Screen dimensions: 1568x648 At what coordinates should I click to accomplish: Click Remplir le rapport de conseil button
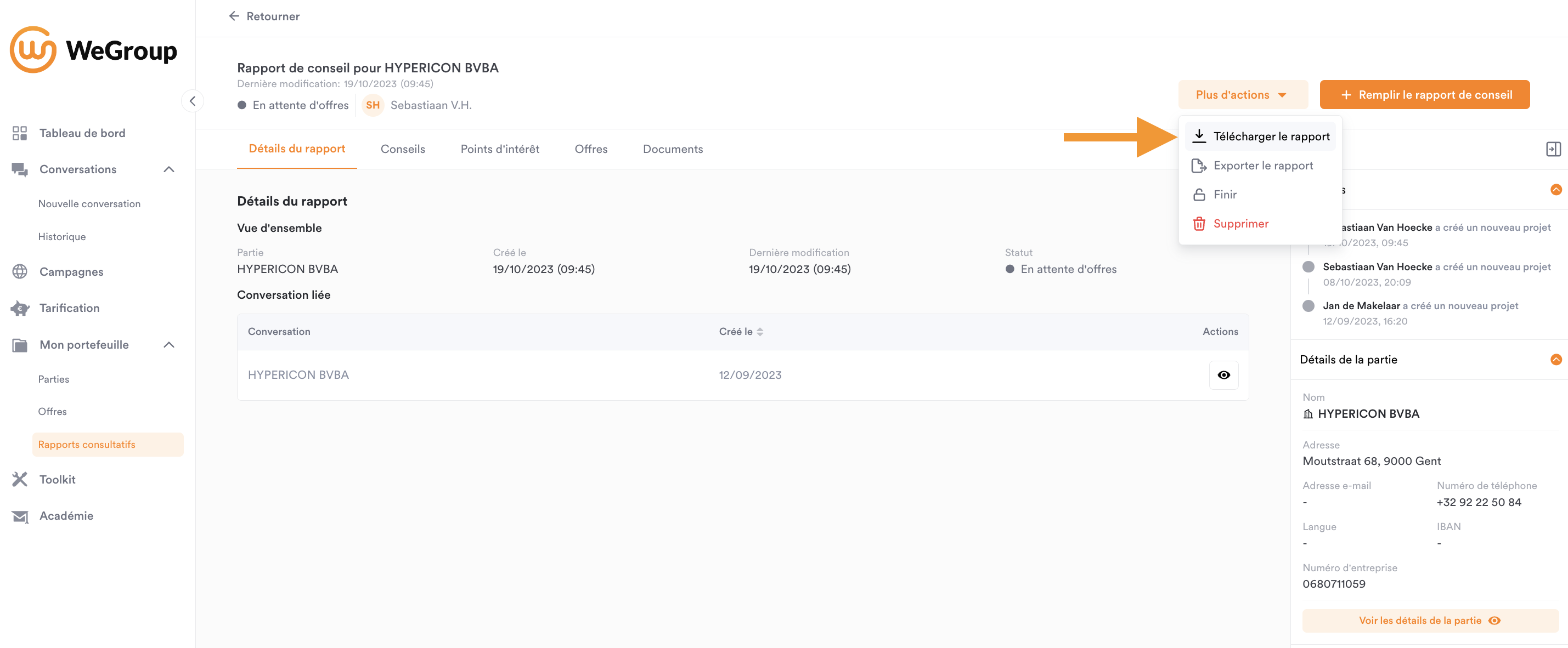(1424, 95)
